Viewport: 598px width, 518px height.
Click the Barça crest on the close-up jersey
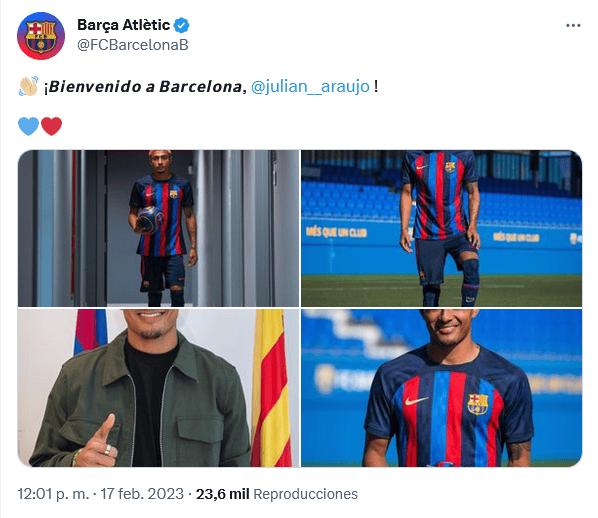point(478,404)
